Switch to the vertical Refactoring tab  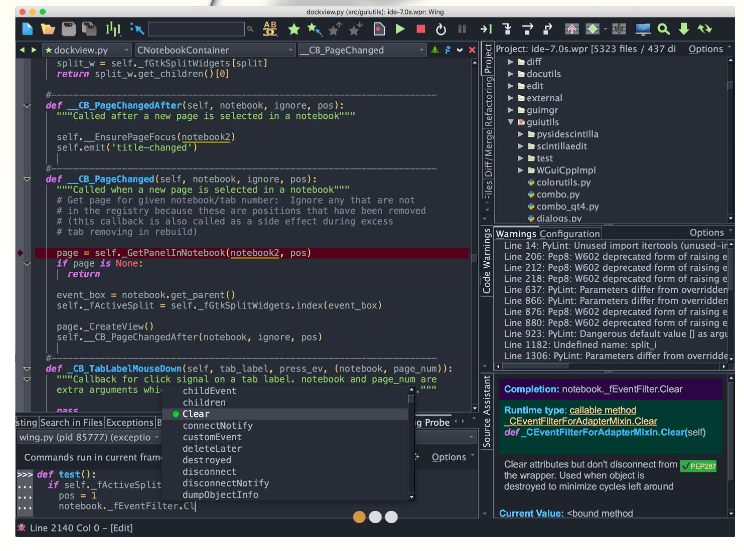488,102
